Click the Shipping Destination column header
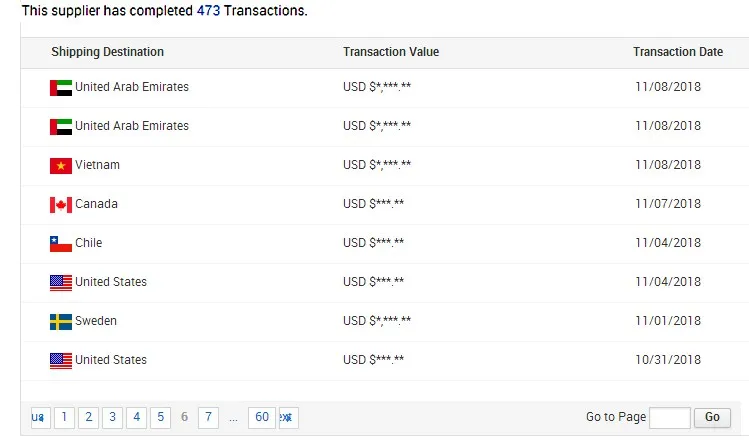Viewport: 749px width, 448px height. tap(107, 52)
